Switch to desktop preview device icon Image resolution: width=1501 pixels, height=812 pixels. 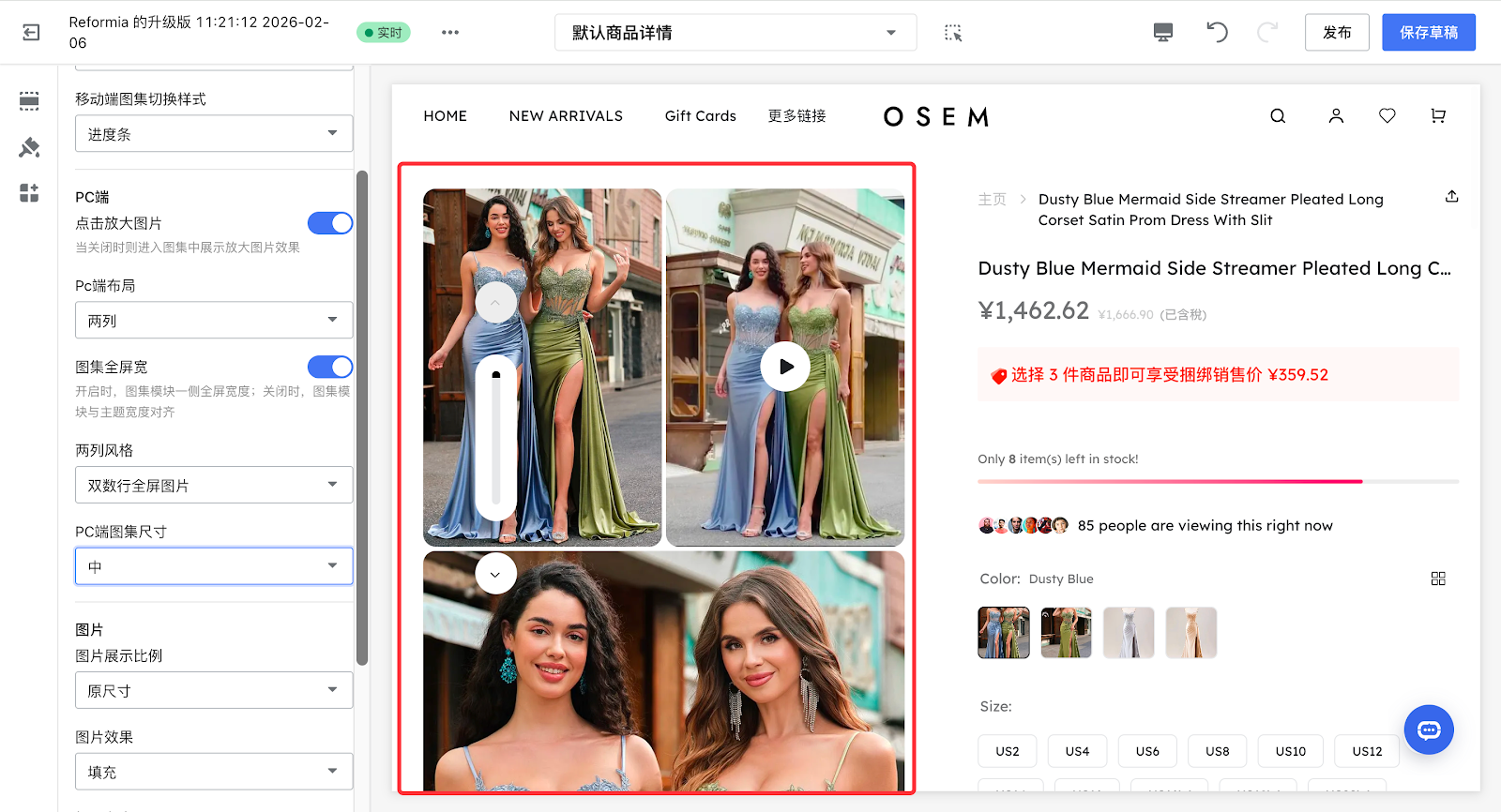tap(1162, 33)
